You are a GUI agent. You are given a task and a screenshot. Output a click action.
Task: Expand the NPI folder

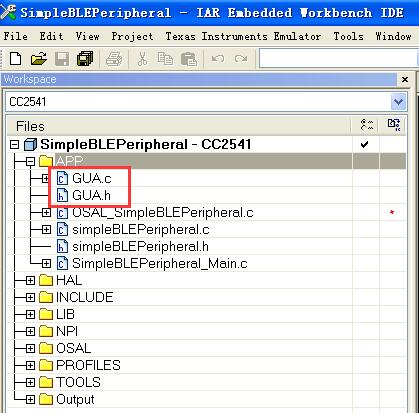coord(30,332)
